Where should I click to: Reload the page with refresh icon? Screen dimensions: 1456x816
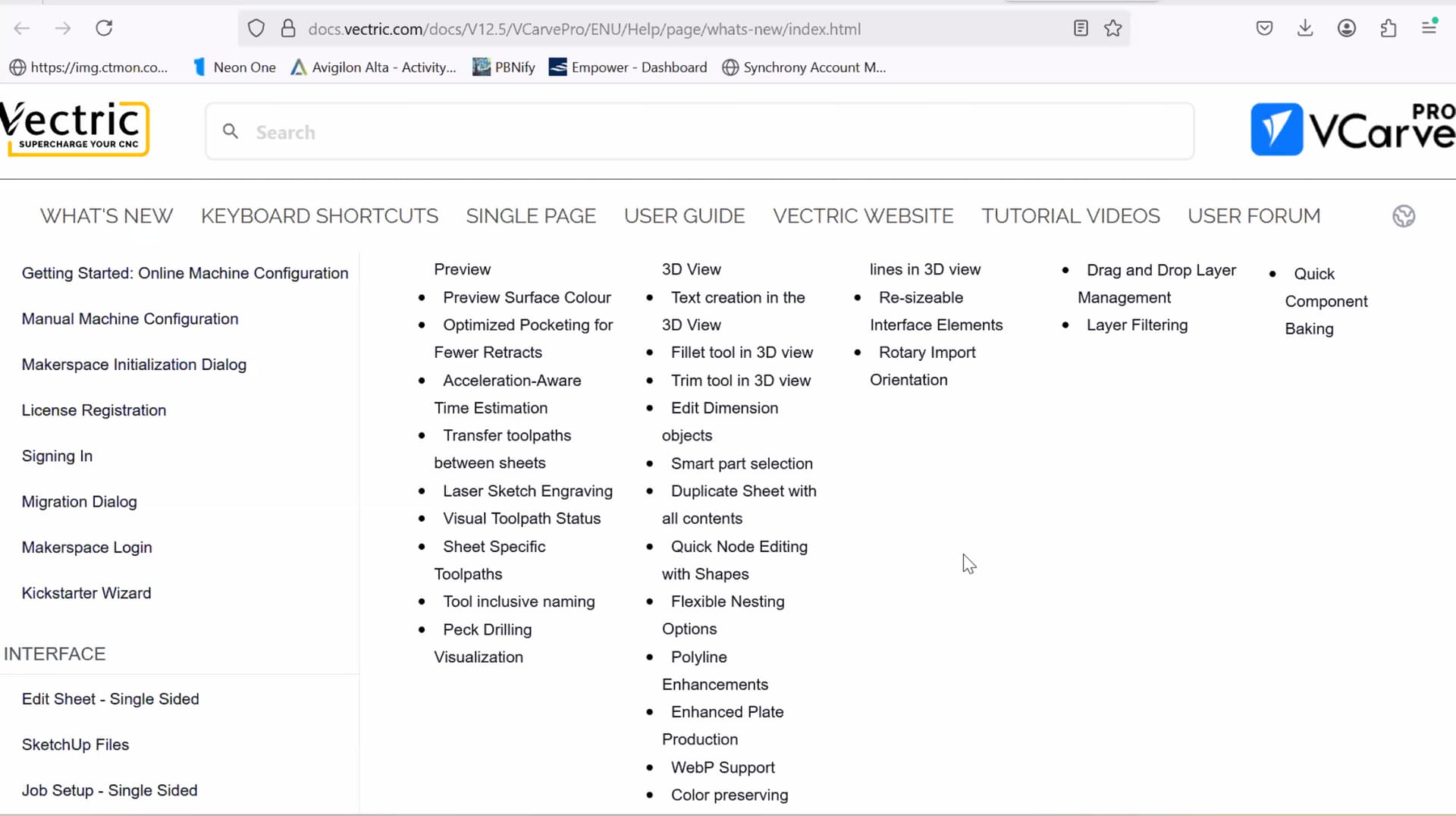(x=104, y=29)
